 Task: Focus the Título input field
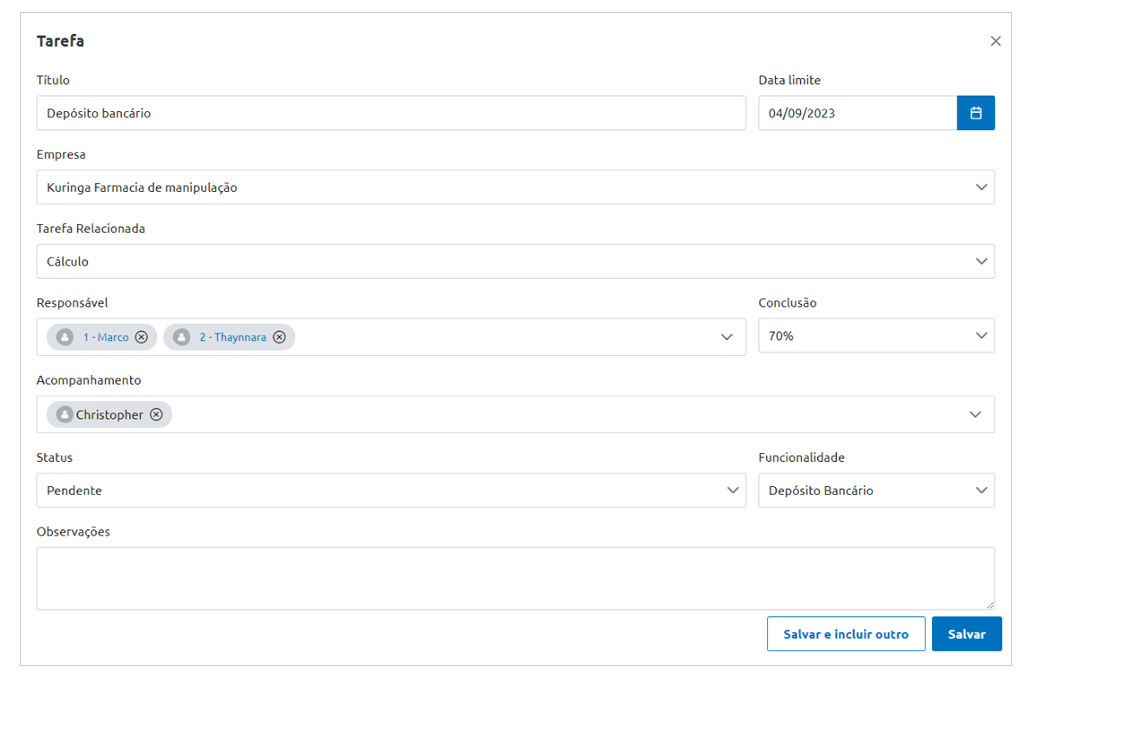point(390,113)
